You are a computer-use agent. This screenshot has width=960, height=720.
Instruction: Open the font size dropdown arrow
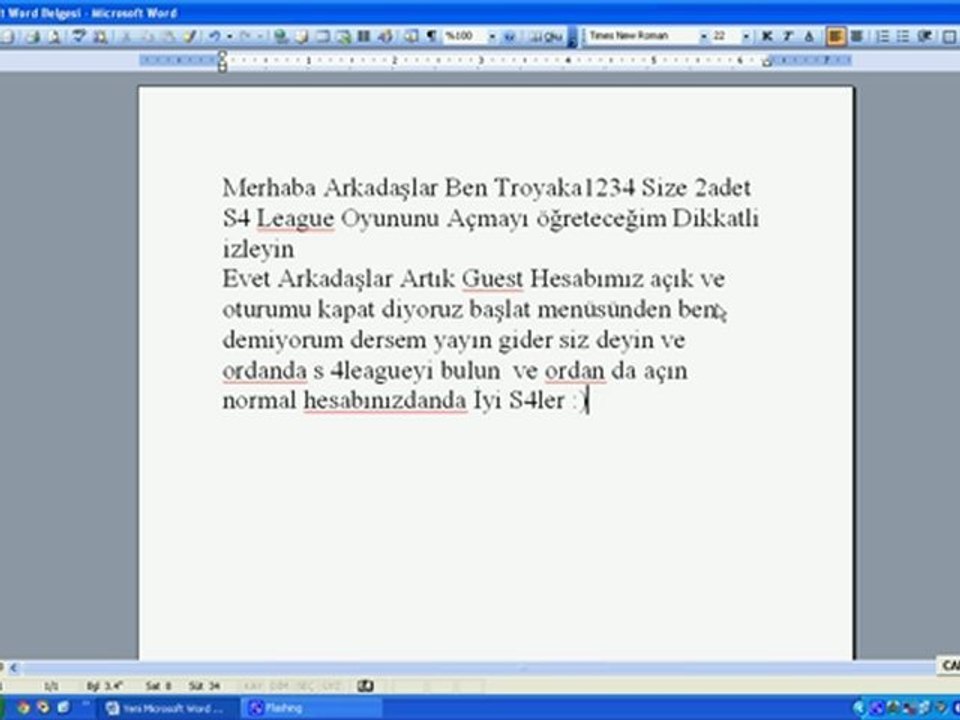point(746,37)
